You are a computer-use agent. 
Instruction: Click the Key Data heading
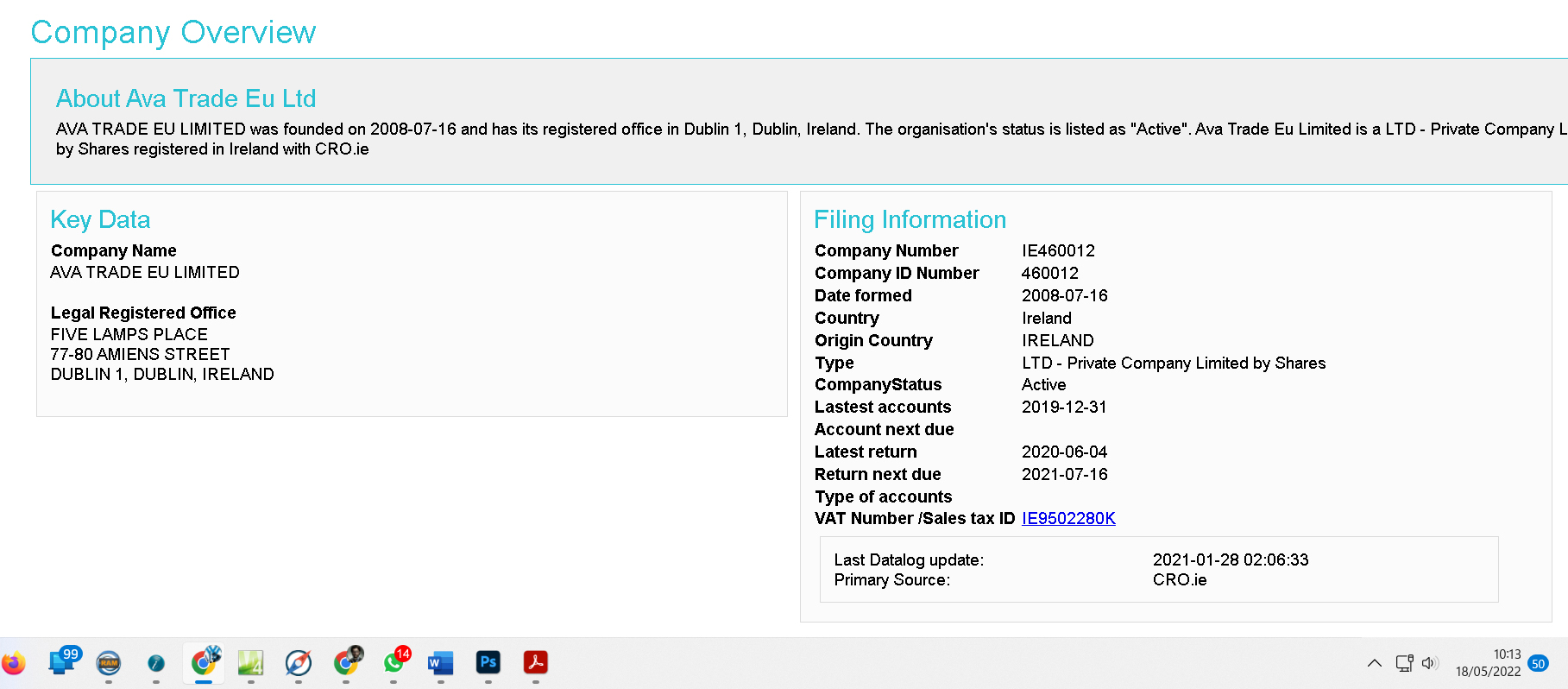100,219
